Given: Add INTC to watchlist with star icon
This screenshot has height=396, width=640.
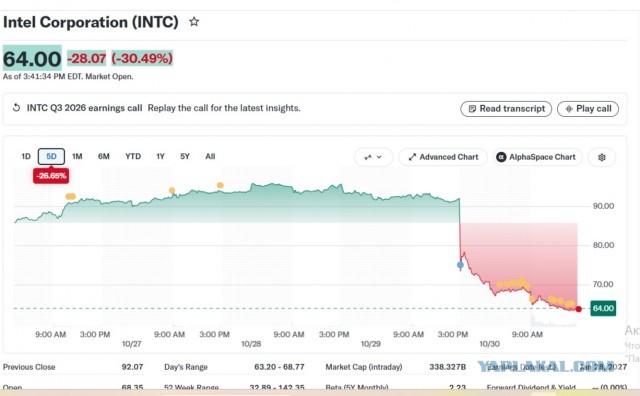Looking at the screenshot, I should [194, 22].
